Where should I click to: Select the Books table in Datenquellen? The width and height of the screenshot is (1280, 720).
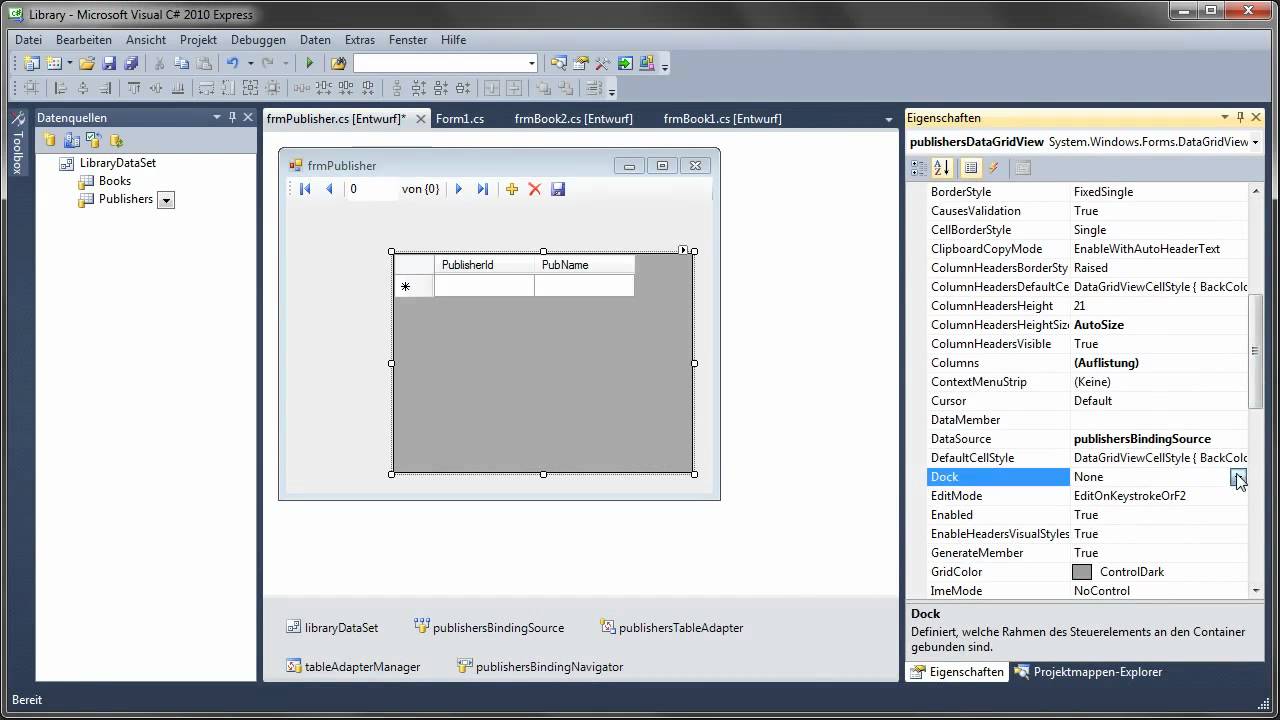(x=105, y=181)
